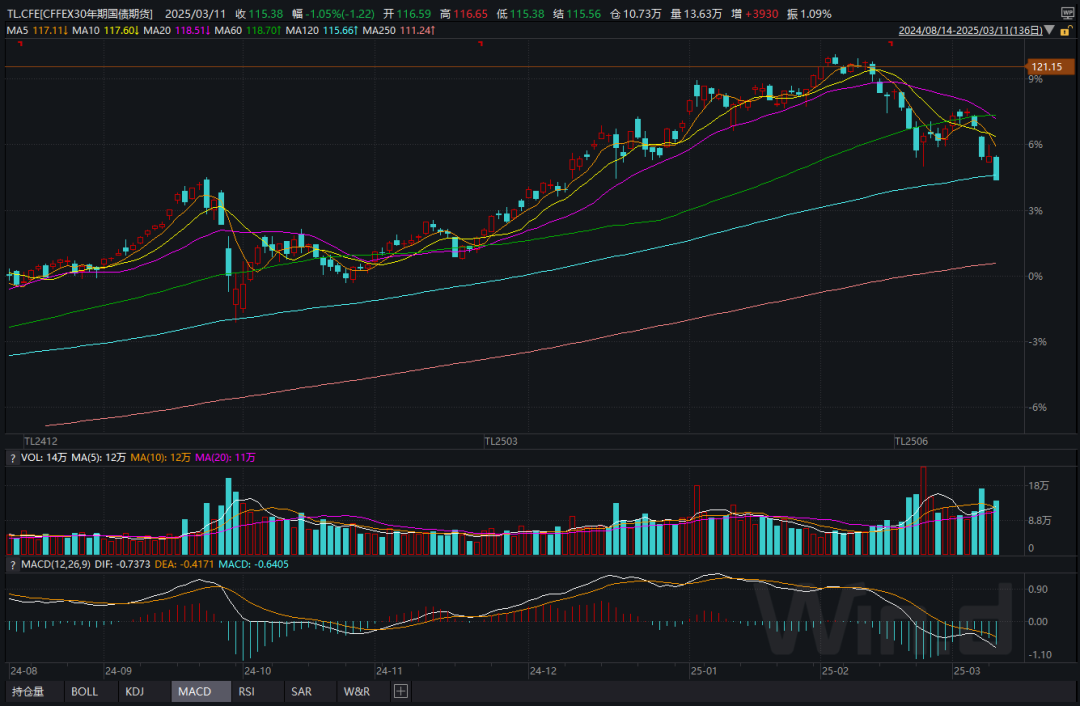Toggle the chart lock icon
1080x706 pixels.
pyautogui.click(x=1064, y=31)
